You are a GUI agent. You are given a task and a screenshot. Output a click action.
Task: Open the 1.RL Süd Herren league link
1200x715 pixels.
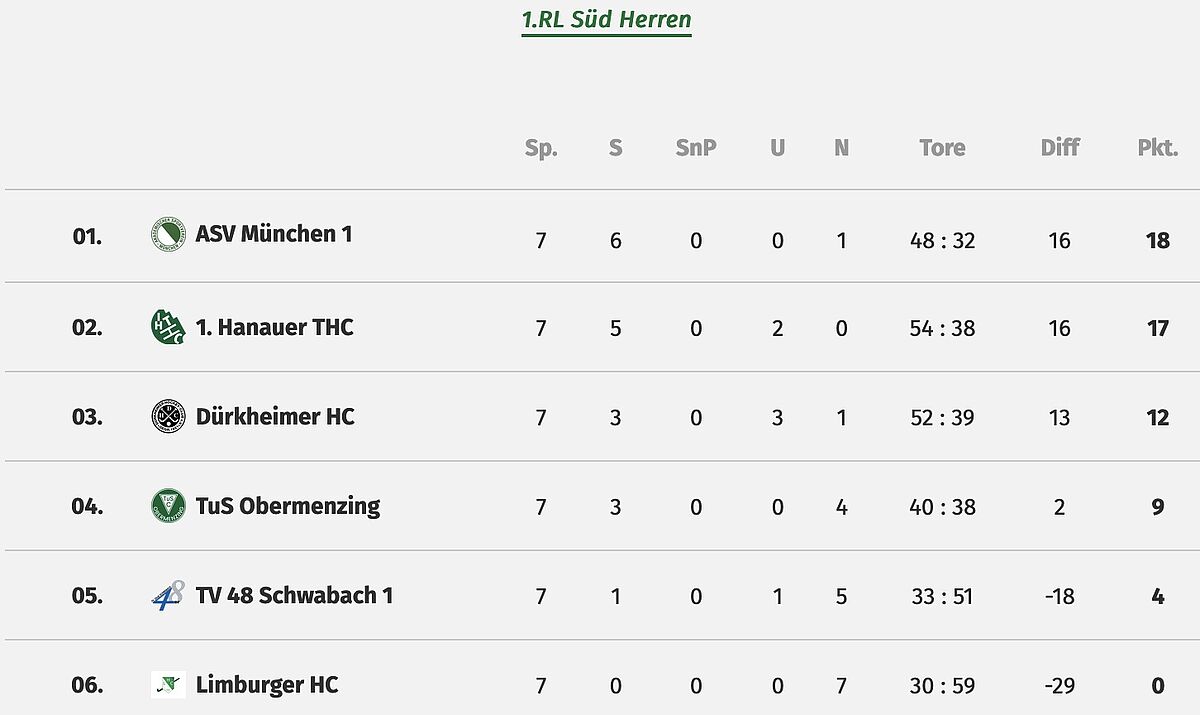[x=606, y=20]
